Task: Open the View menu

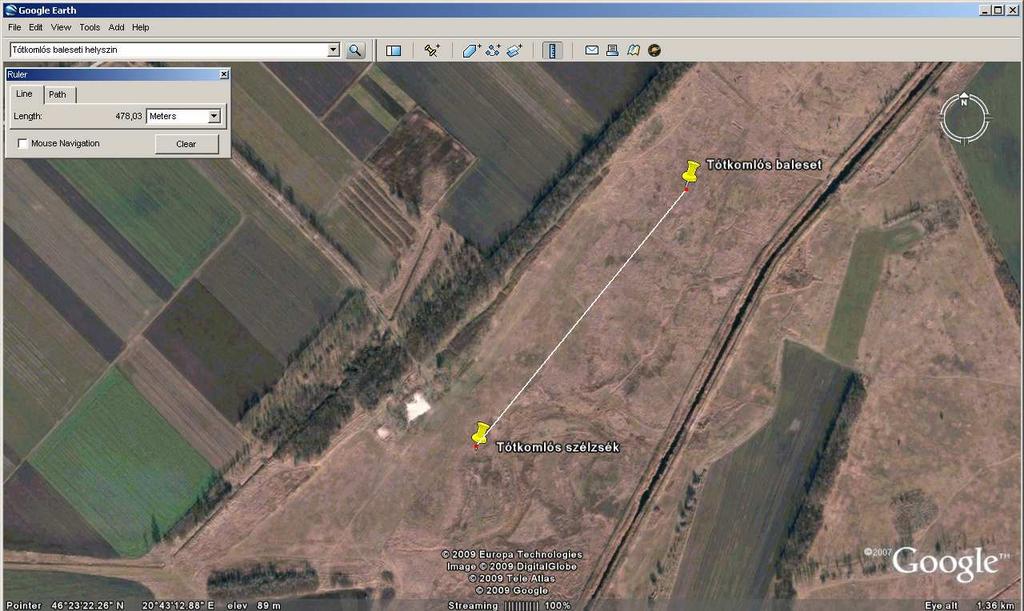Action: point(61,27)
